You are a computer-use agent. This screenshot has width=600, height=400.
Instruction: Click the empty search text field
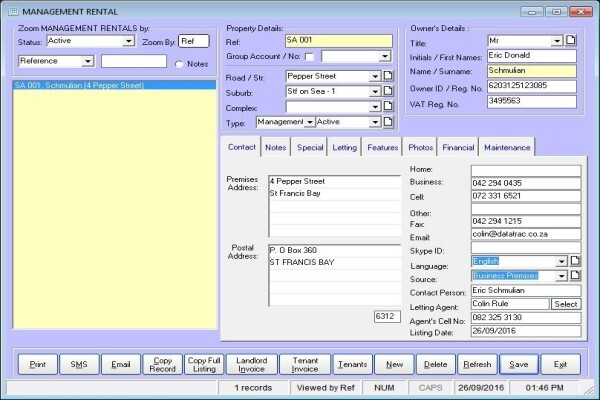tap(134, 61)
